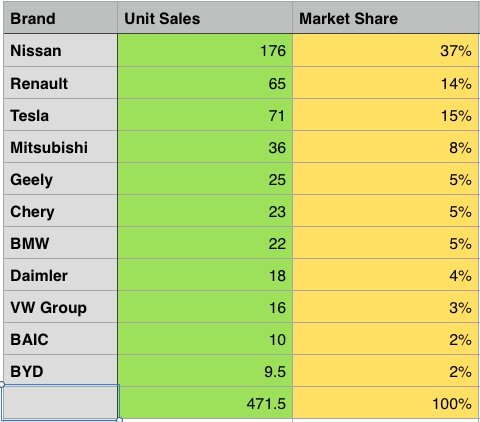480x422 pixels.
Task: Select the 100% total market share cell
Action: point(386,403)
